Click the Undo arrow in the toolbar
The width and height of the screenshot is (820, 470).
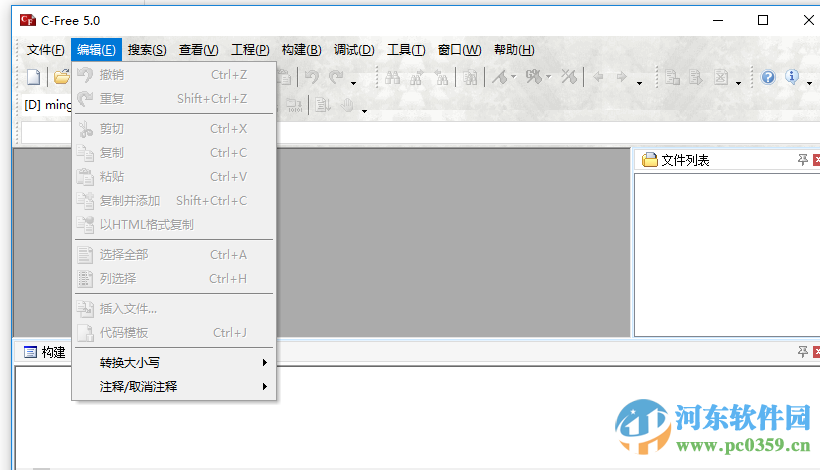point(312,77)
